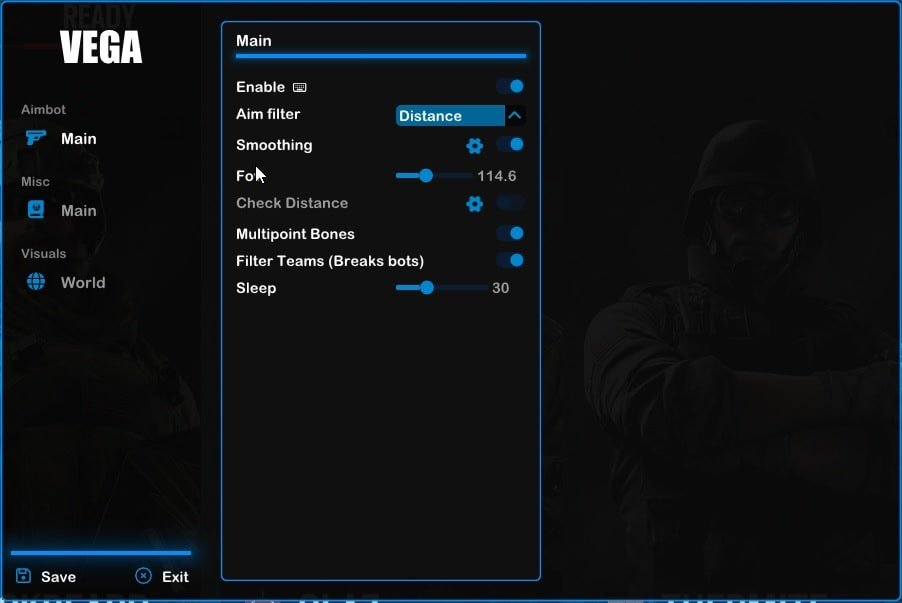The image size is (902, 603).
Task: Collapse the Aim filter list with the chevron
Action: click(516, 115)
